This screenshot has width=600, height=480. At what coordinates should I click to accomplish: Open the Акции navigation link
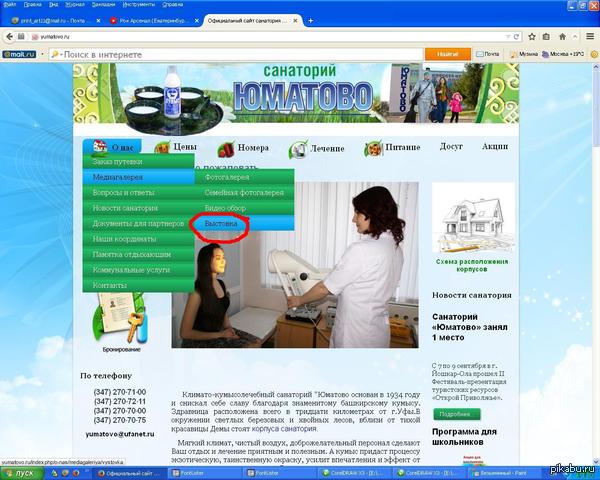pyautogui.click(x=494, y=147)
